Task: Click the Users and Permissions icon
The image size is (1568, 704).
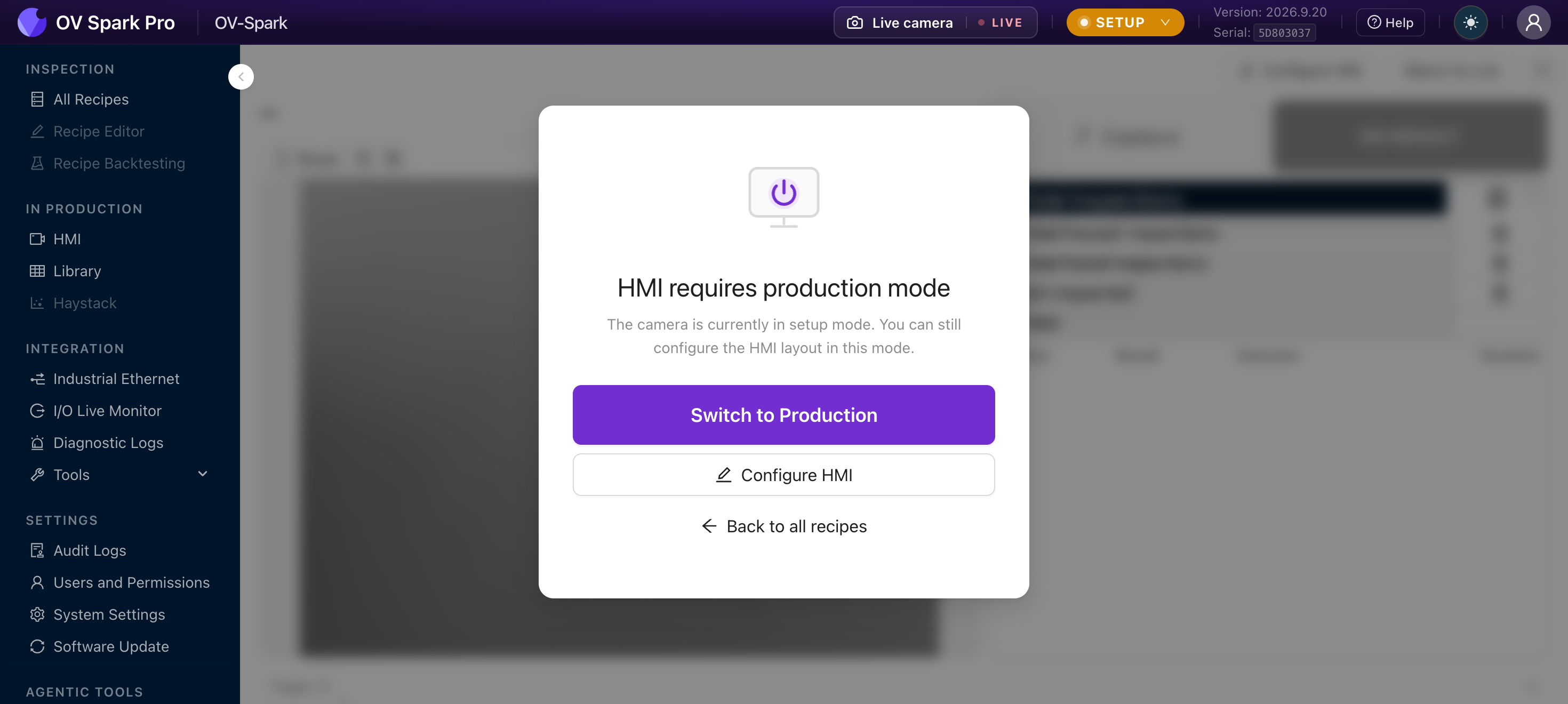Action: (x=37, y=583)
